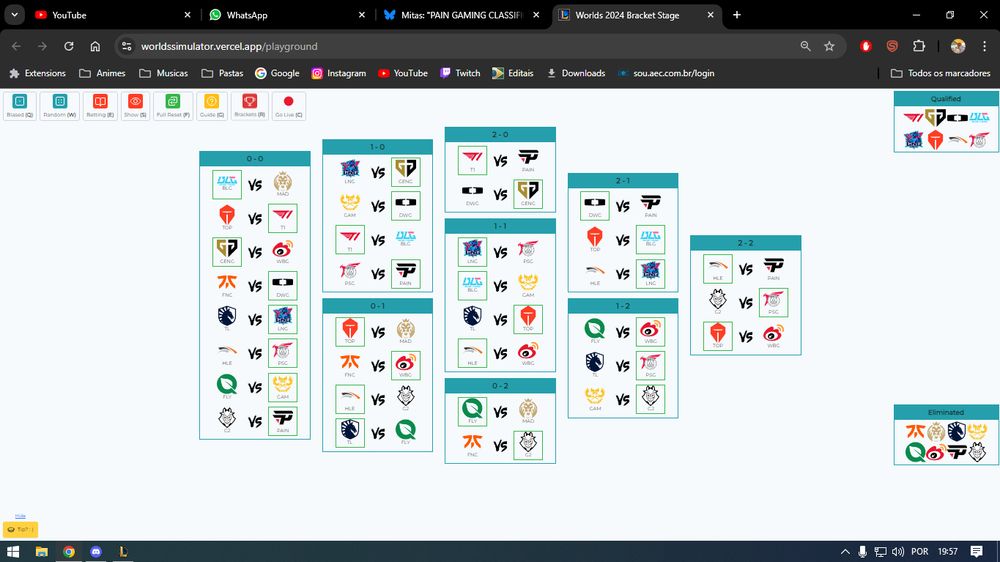The height and width of the screenshot is (562, 1000).
Task: Open the Twitch bookmark
Action: point(460,73)
